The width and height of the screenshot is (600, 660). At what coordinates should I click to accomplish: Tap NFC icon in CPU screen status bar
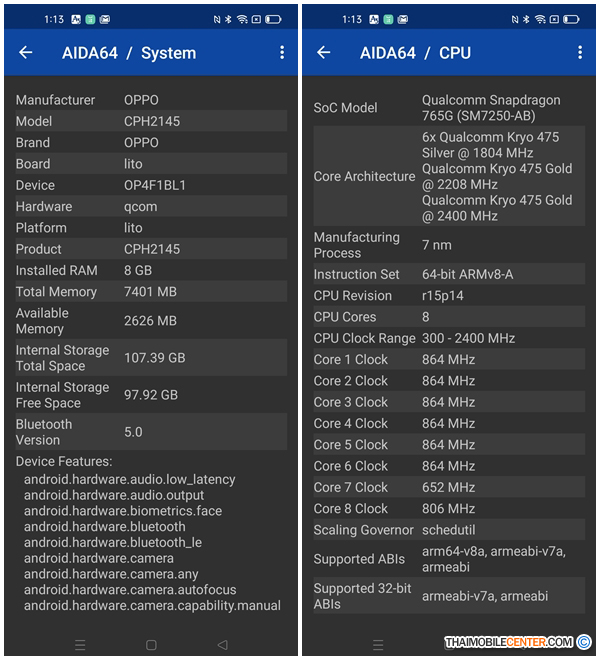tap(515, 19)
